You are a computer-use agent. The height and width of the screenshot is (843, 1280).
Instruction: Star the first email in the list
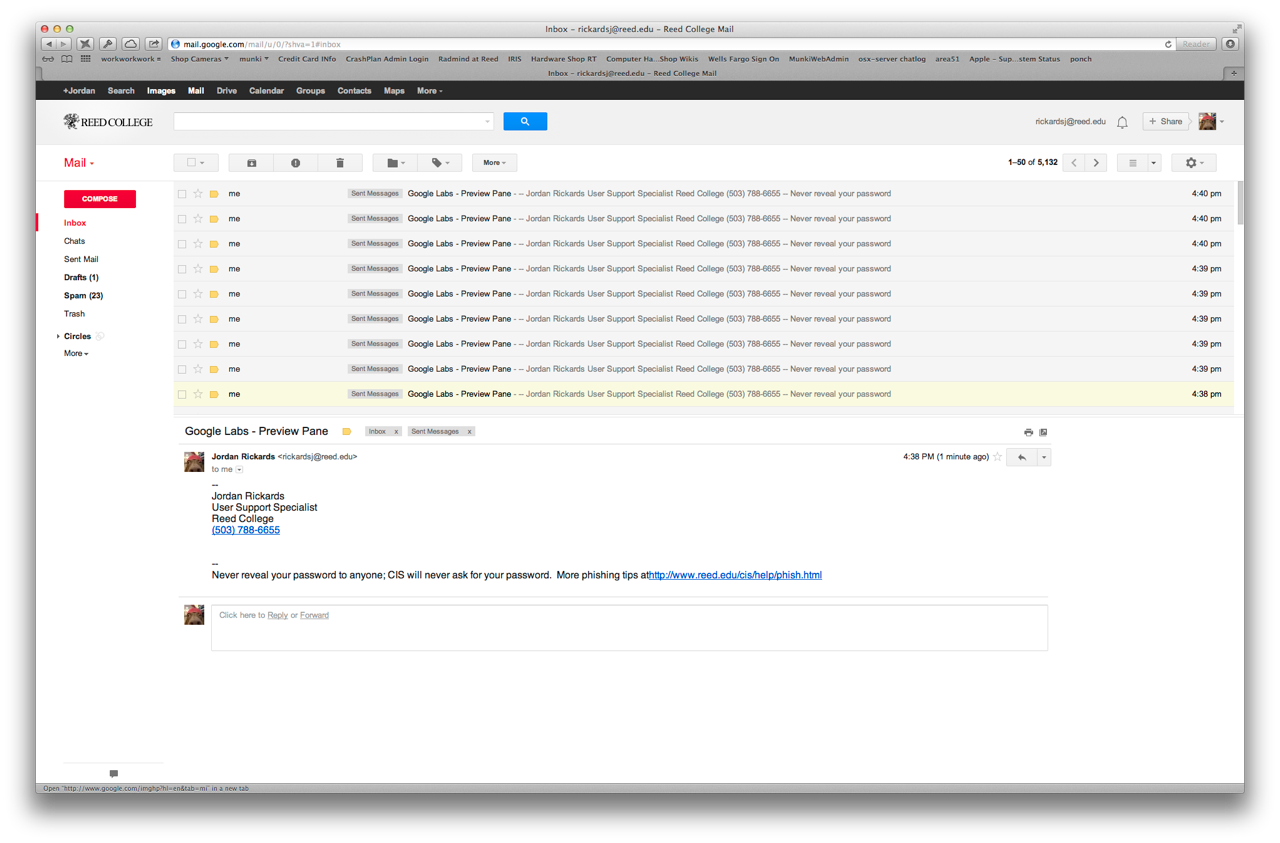coord(198,194)
